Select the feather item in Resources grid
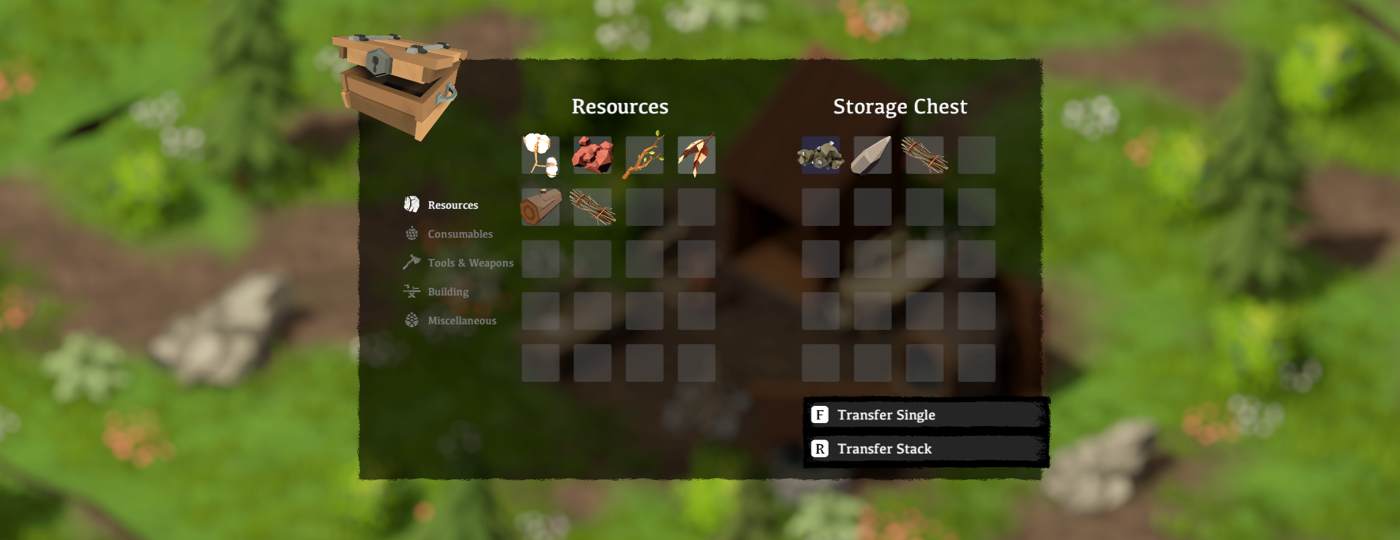 [697, 155]
